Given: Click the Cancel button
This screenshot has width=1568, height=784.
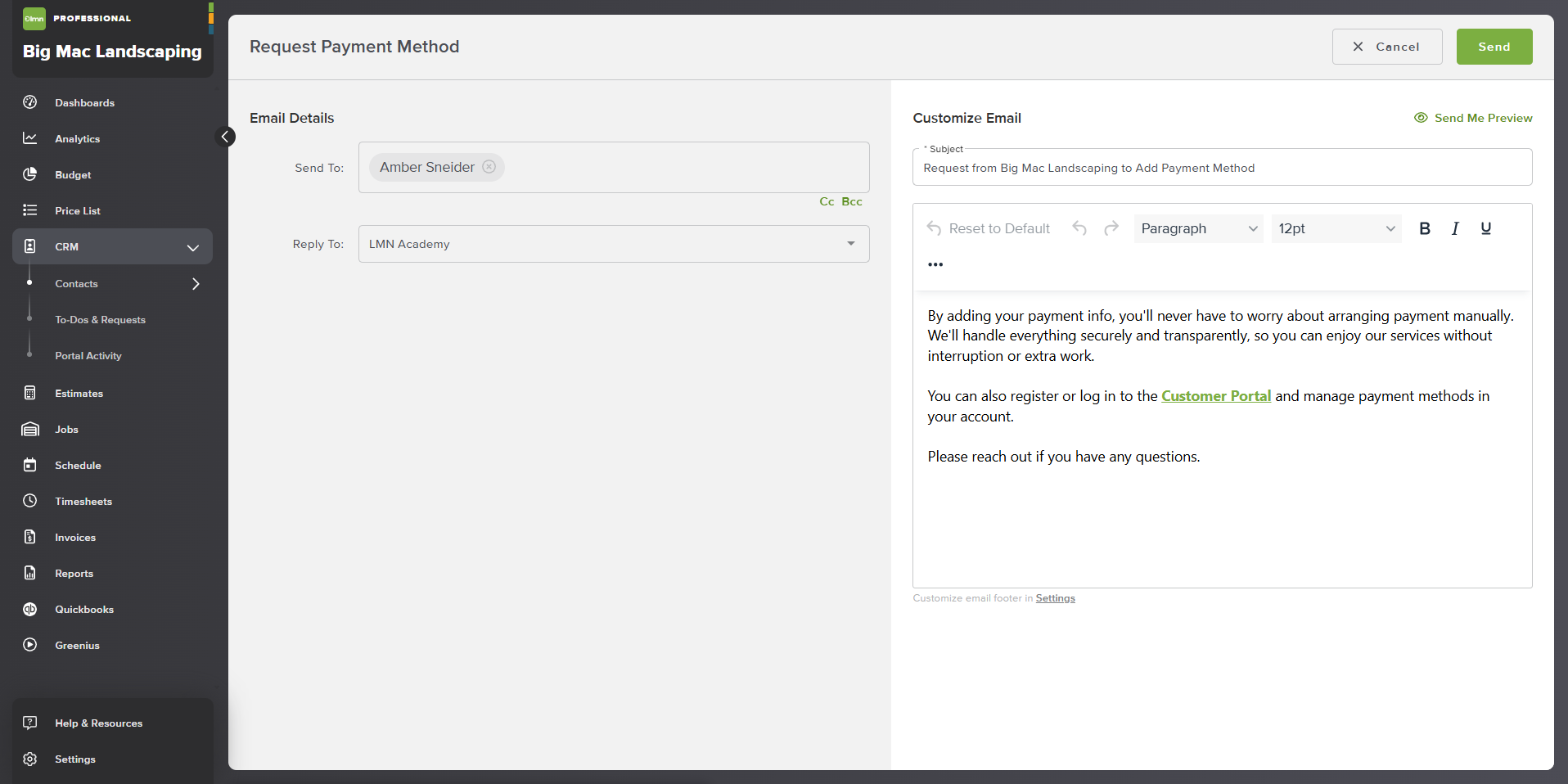Looking at the screenshot, I should point(1387,47).
